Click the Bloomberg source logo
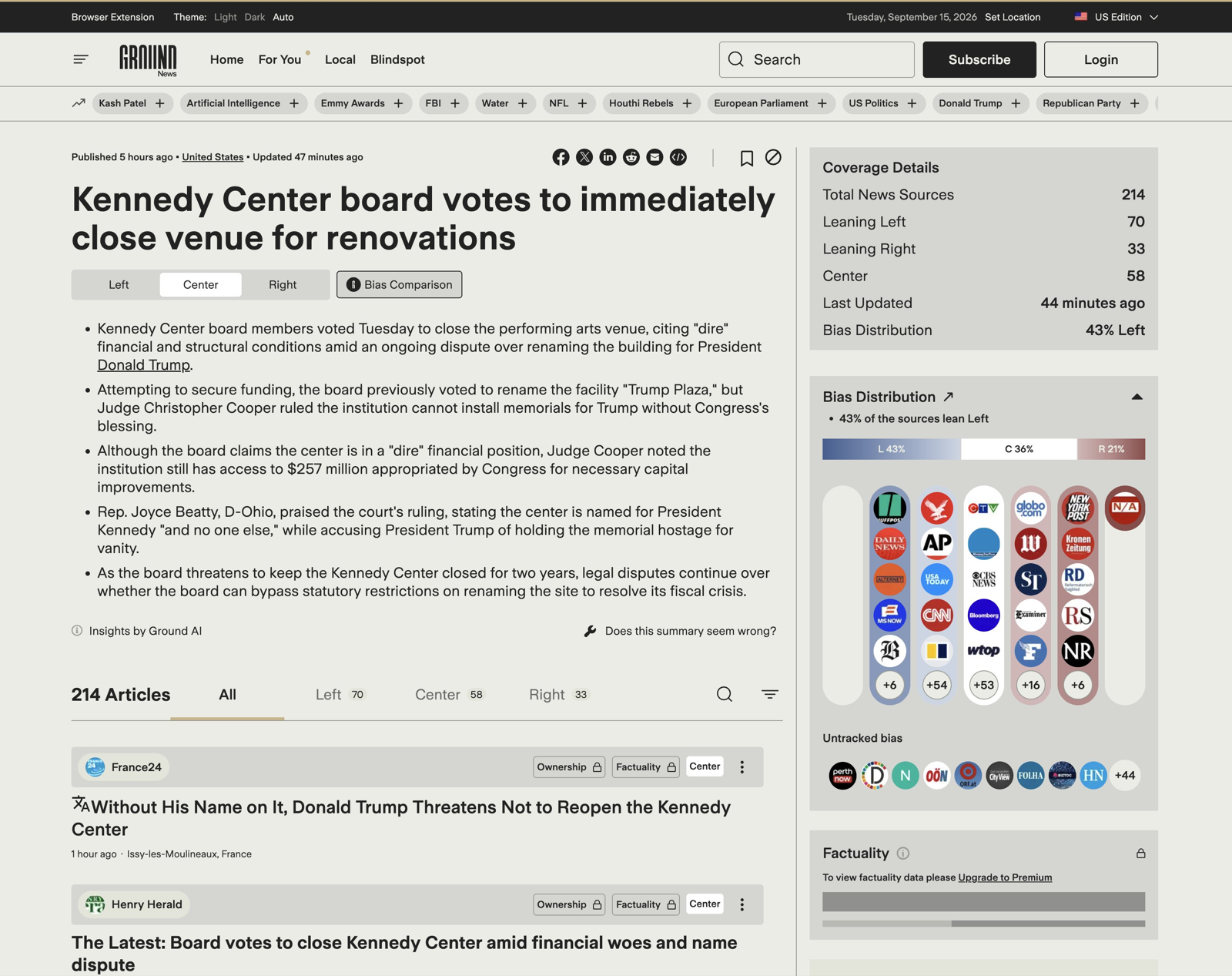 (984, 615)
